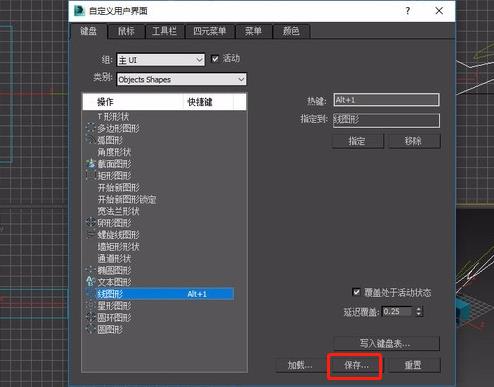The height and width of the screenshot is (387, 494).
Task: Toggle the 覆盖处于活动状态 checkbox
Action: coord(356,292)
